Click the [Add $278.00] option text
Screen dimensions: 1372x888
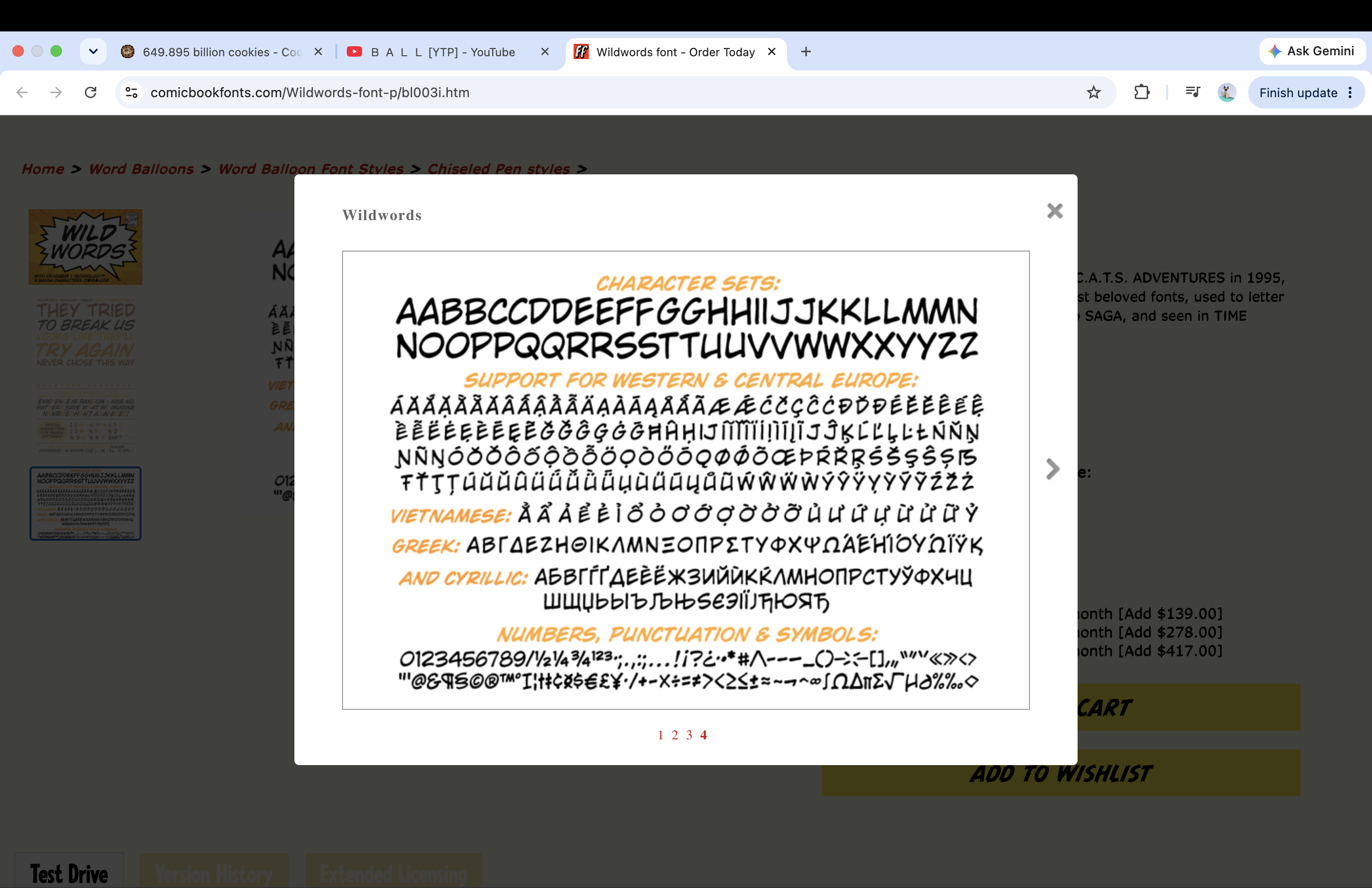[x=1170, y=632]
